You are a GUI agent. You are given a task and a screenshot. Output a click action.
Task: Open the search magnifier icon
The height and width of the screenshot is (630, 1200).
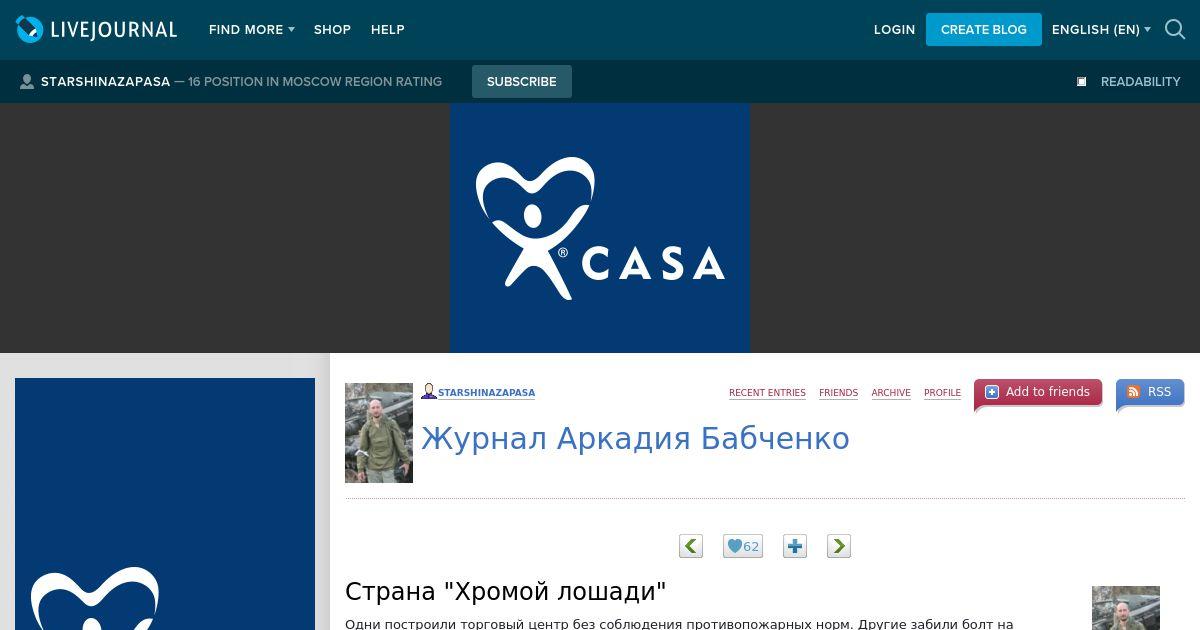pos(1175,30)
